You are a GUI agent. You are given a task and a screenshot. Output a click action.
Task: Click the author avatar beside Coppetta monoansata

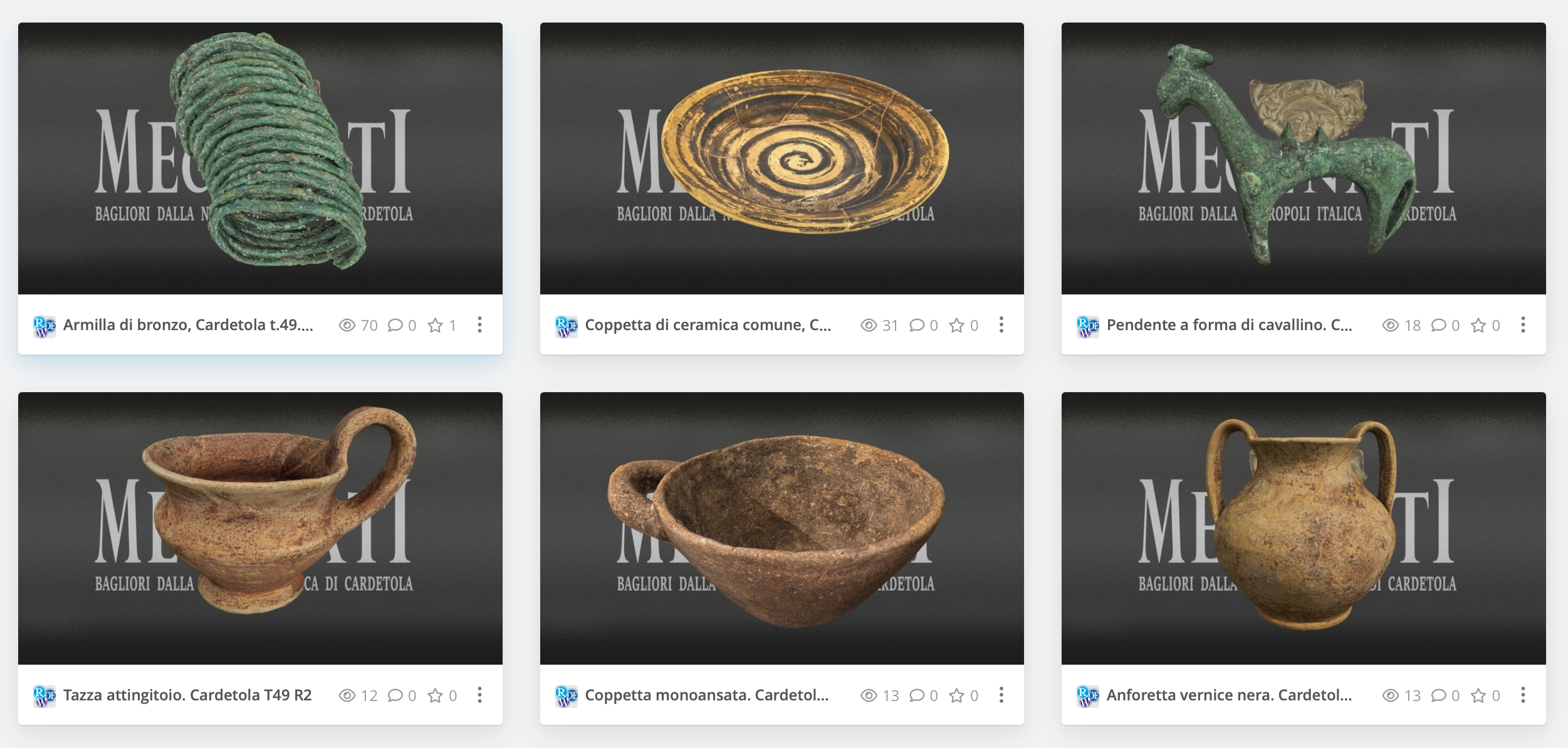[x=566, y=695]
